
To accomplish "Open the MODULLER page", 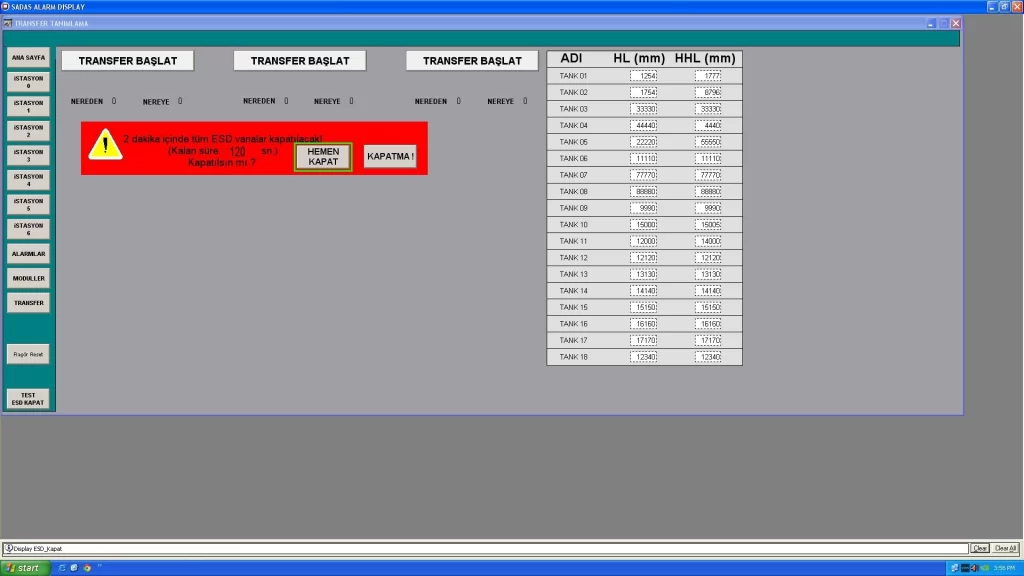I will [28, 278].
